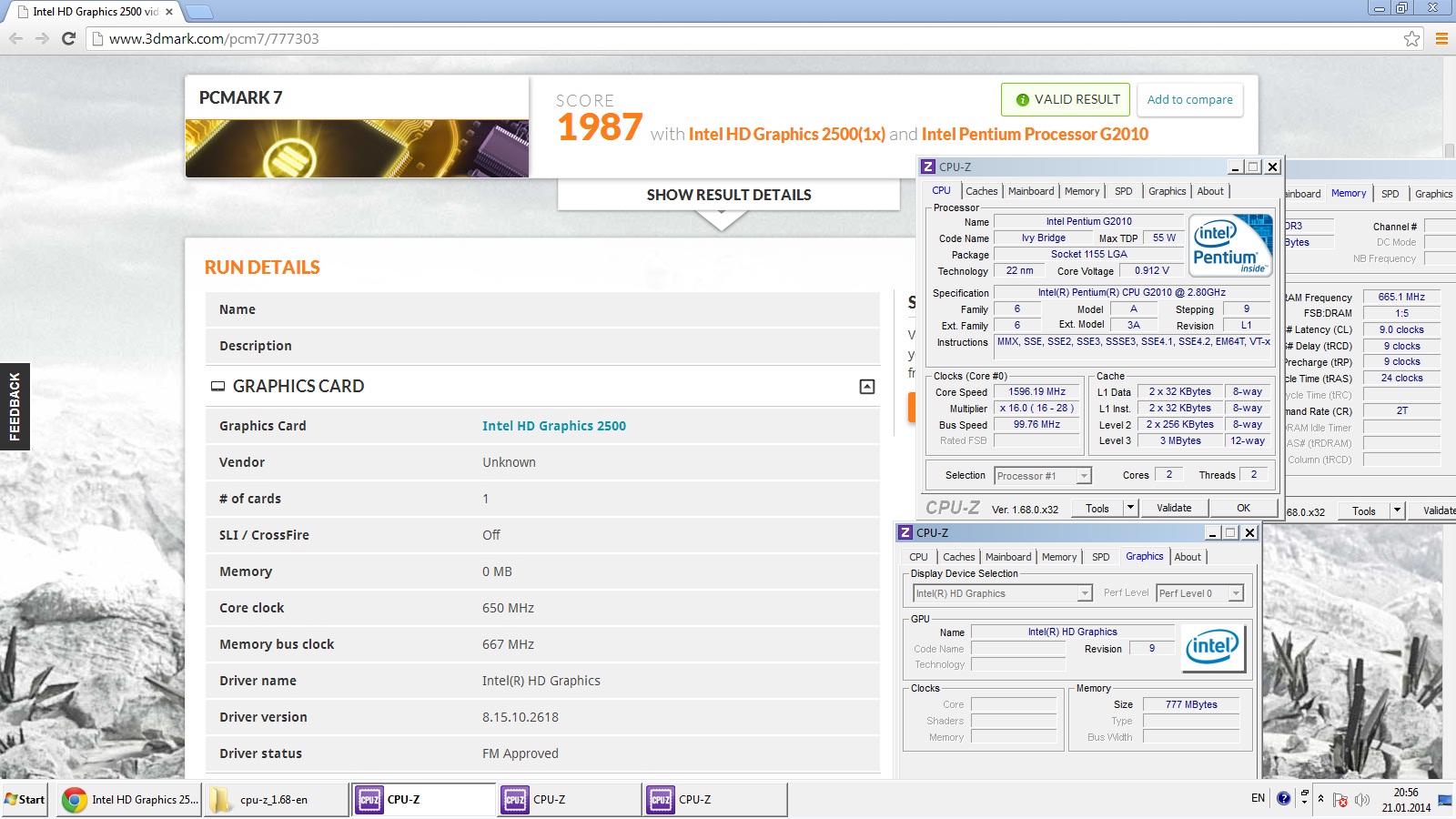Click the browser back arrow

15,38
